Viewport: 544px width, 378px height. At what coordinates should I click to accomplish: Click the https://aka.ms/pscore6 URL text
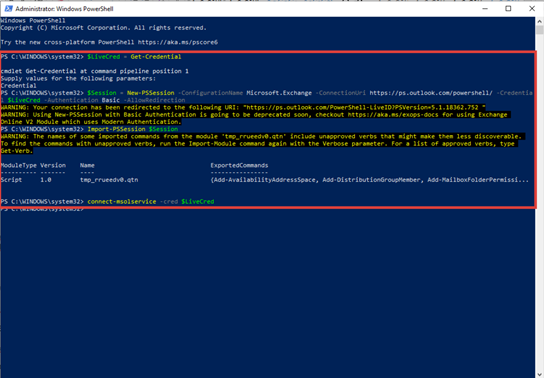click(178, 42)
